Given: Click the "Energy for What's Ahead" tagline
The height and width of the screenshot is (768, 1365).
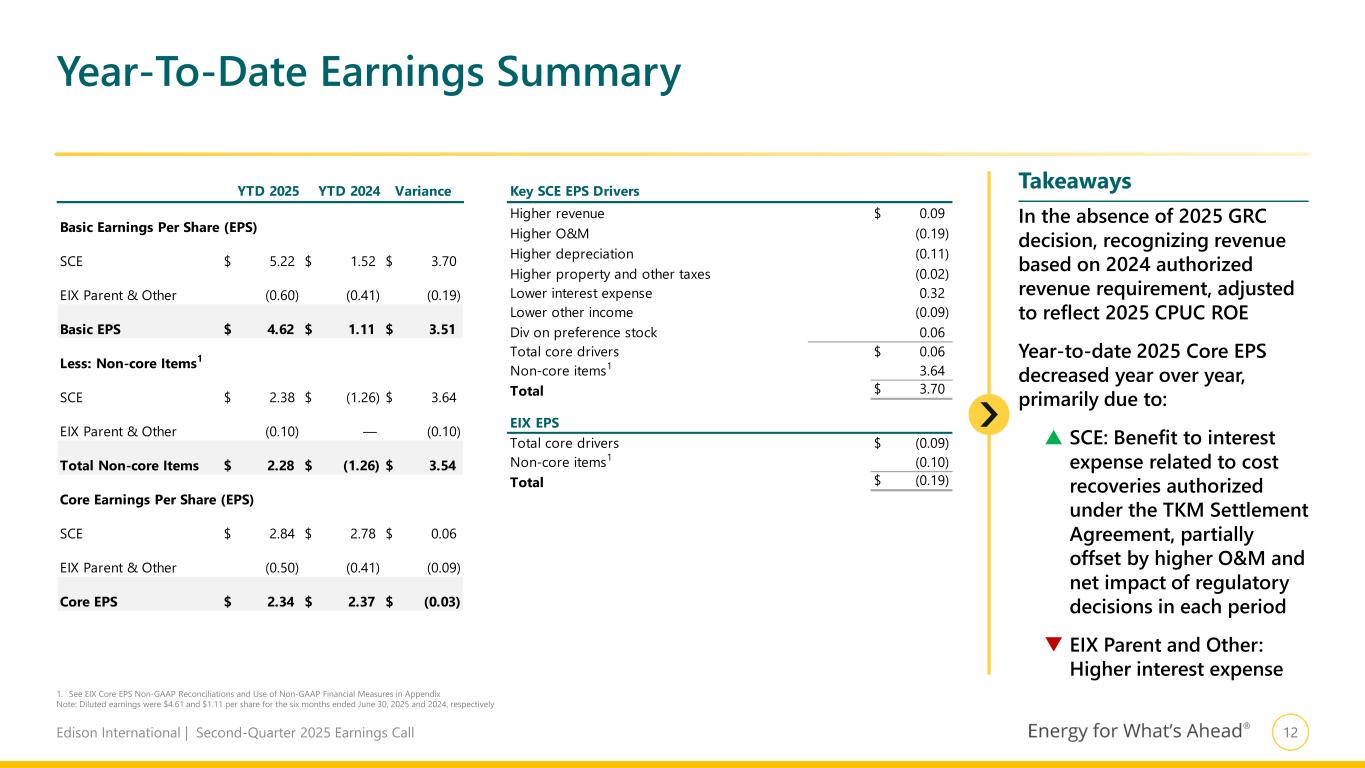Looking at the screenshot, I should 1138,733.
